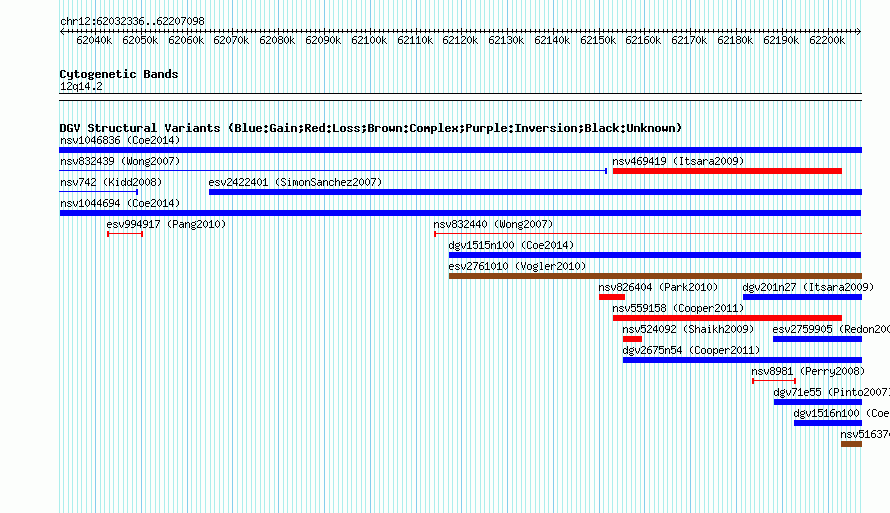Open the esv2761010 (Vogler2010) brown complex bar
890x513 pixels.
655,276
